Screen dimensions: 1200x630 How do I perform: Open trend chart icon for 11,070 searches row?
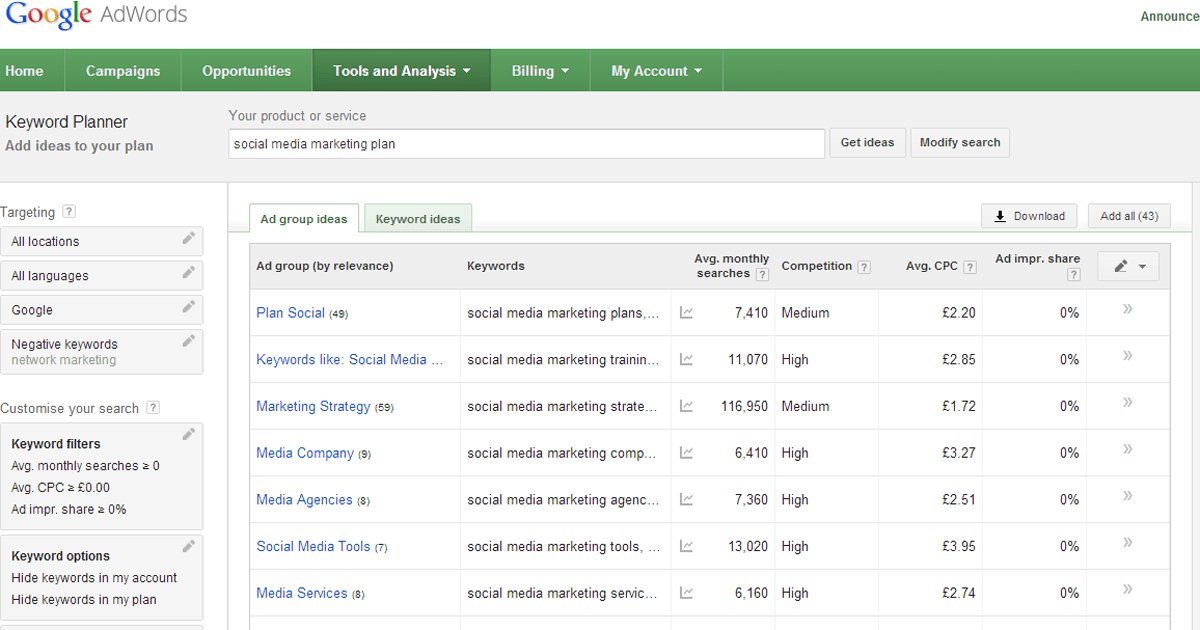tap(686, 360)
